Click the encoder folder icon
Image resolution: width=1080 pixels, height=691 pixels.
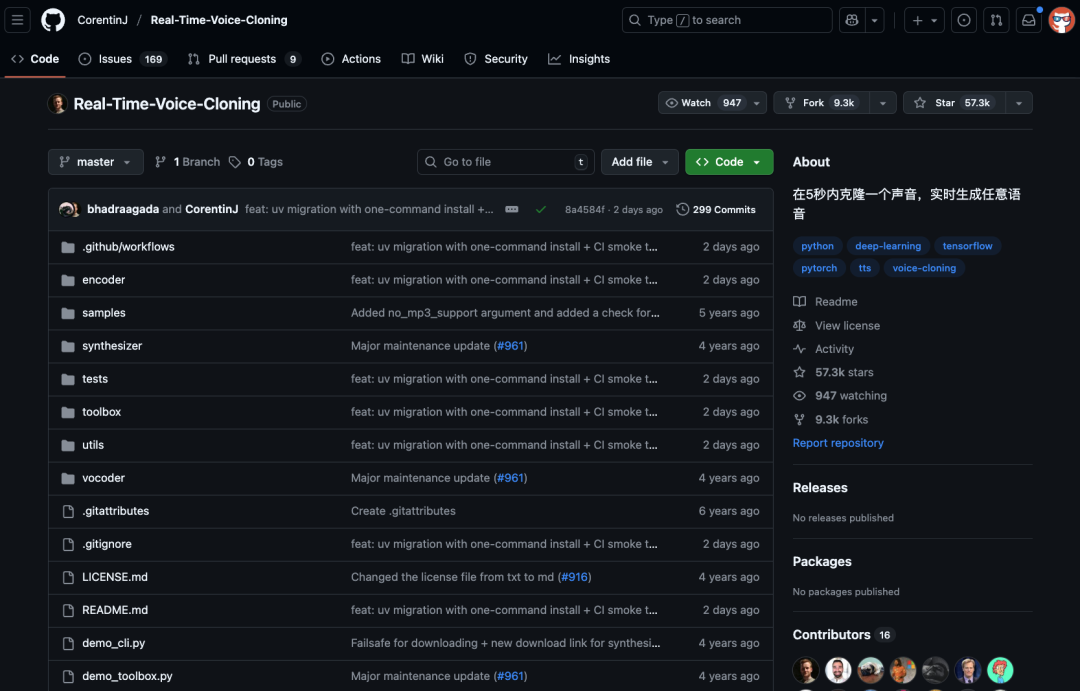pos(68,280)
